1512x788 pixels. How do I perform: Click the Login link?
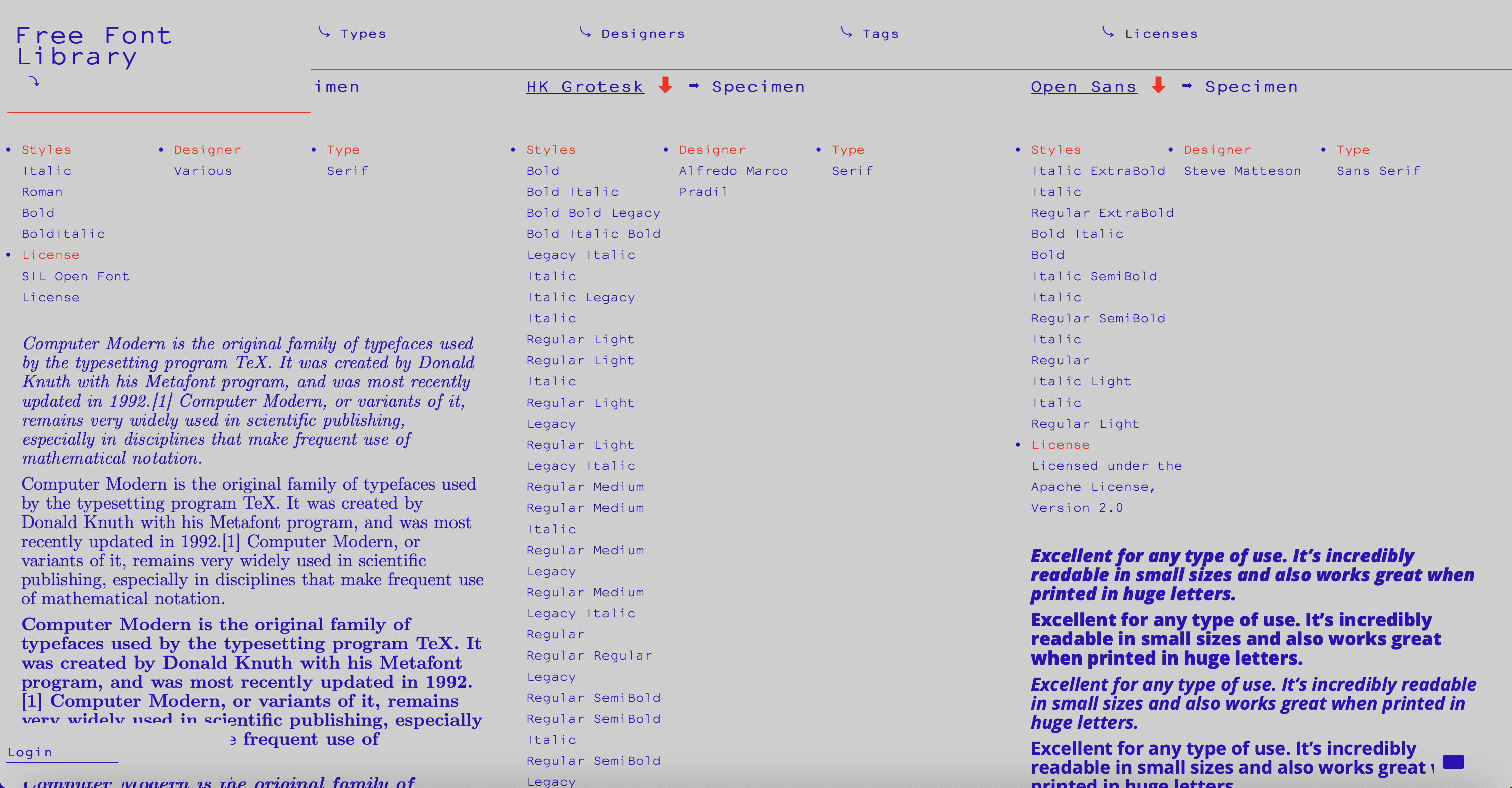pyautogui.click(x=30, y=752)
